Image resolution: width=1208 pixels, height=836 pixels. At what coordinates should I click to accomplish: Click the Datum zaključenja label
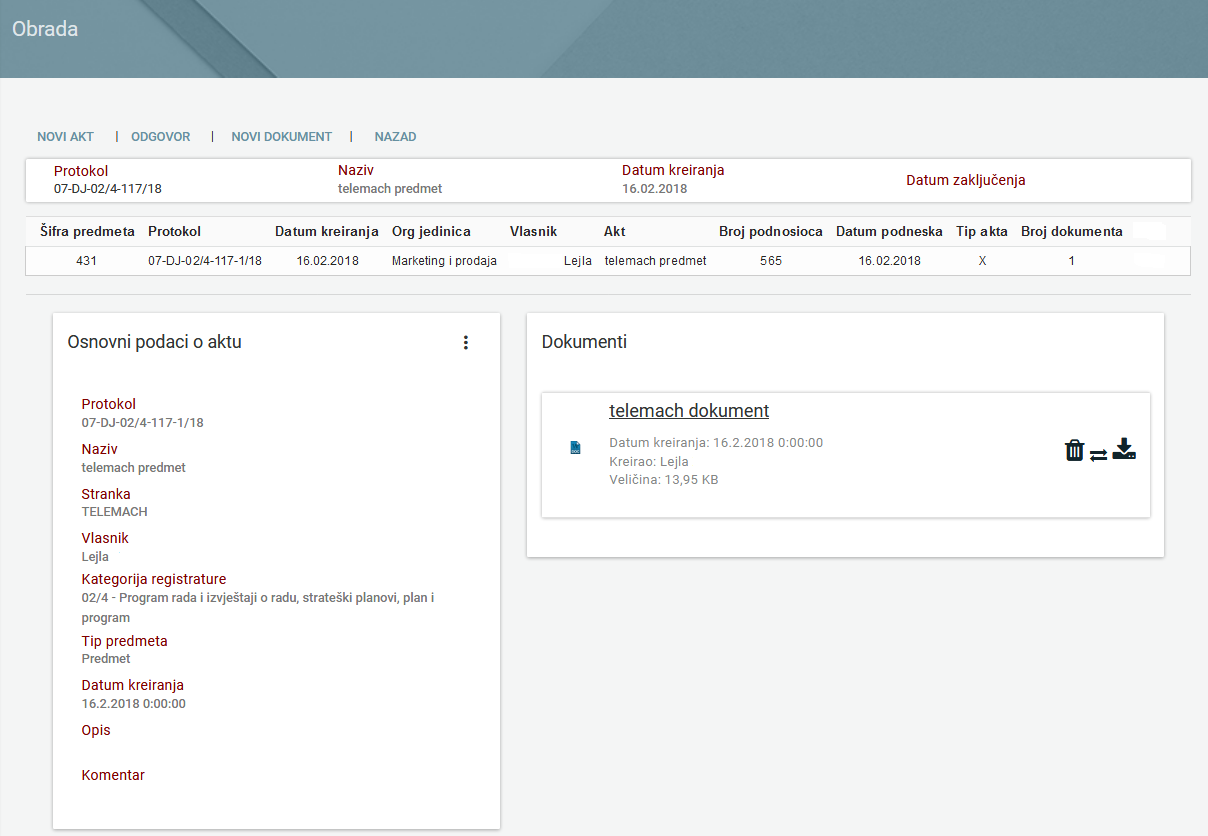click(966, 181)
